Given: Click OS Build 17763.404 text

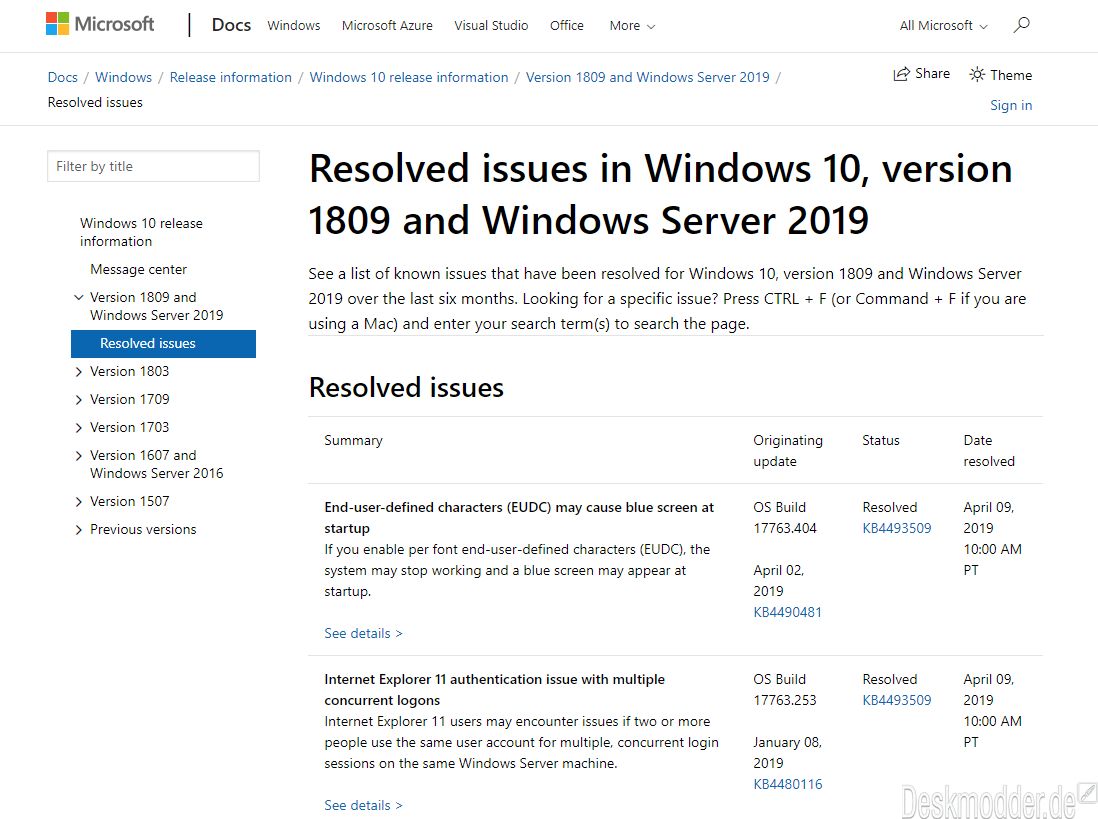Looking at the screenshot, I should tap(785, 518).
